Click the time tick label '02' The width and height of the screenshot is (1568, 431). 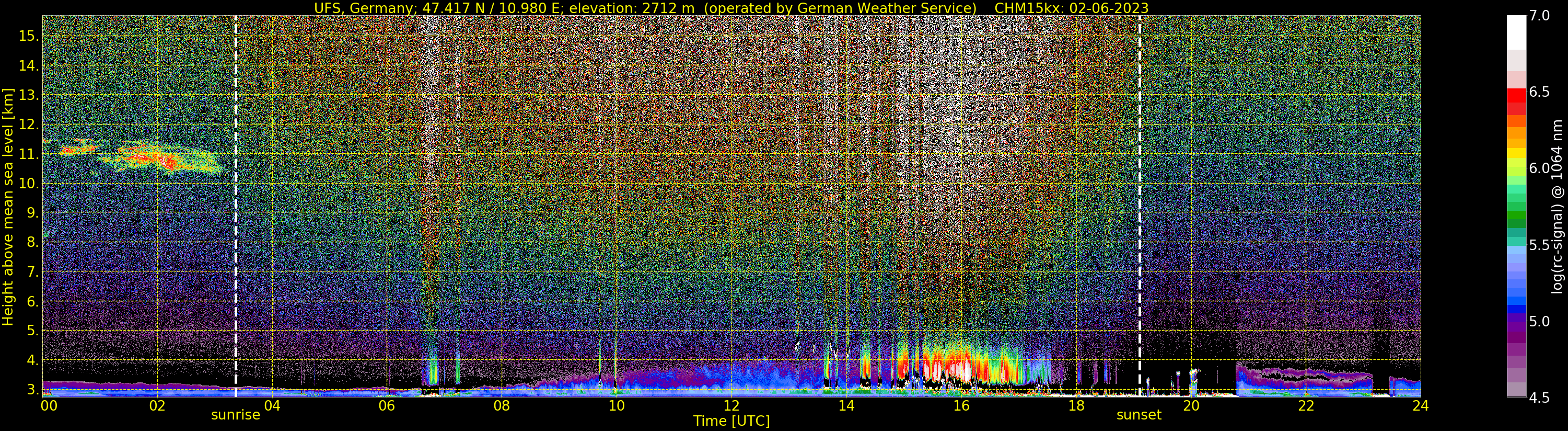tap(157, 405)
